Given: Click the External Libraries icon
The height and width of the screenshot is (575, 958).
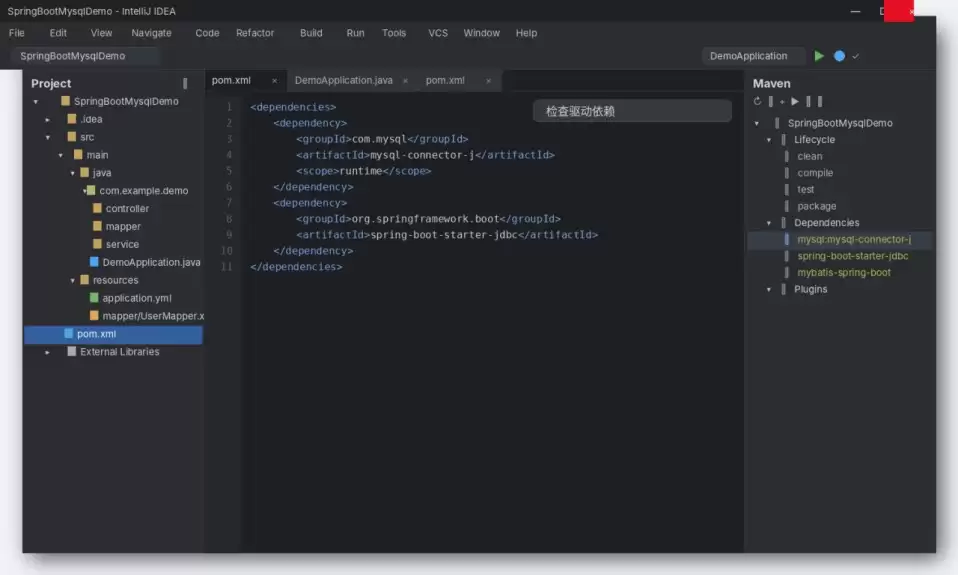Looking at the screenshot, I should point(71,351).
